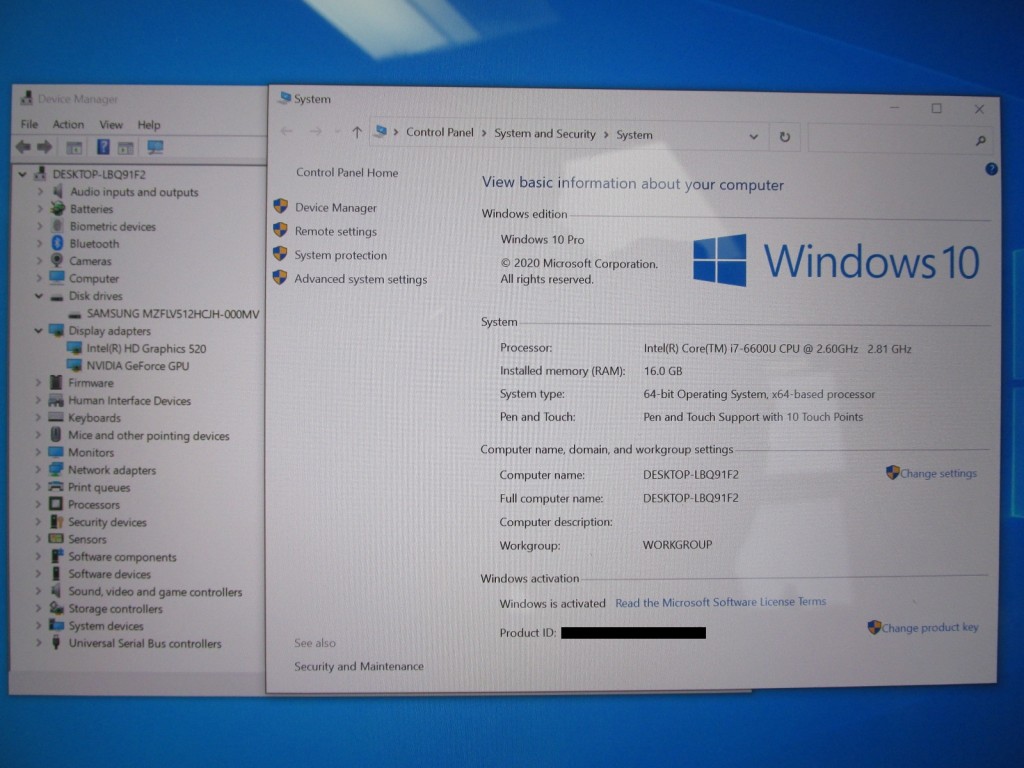Click the Universal Serial Bus controllers icon

57,643
